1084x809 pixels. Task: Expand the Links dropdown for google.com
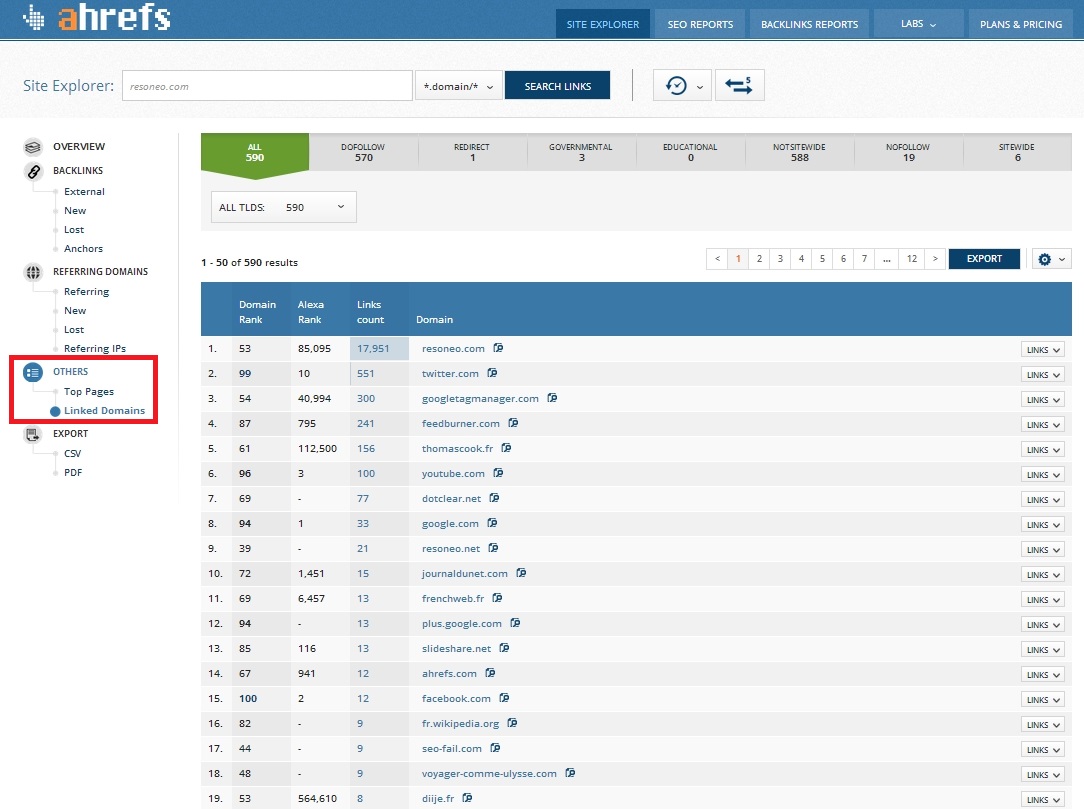click(x=1043, y=525)
